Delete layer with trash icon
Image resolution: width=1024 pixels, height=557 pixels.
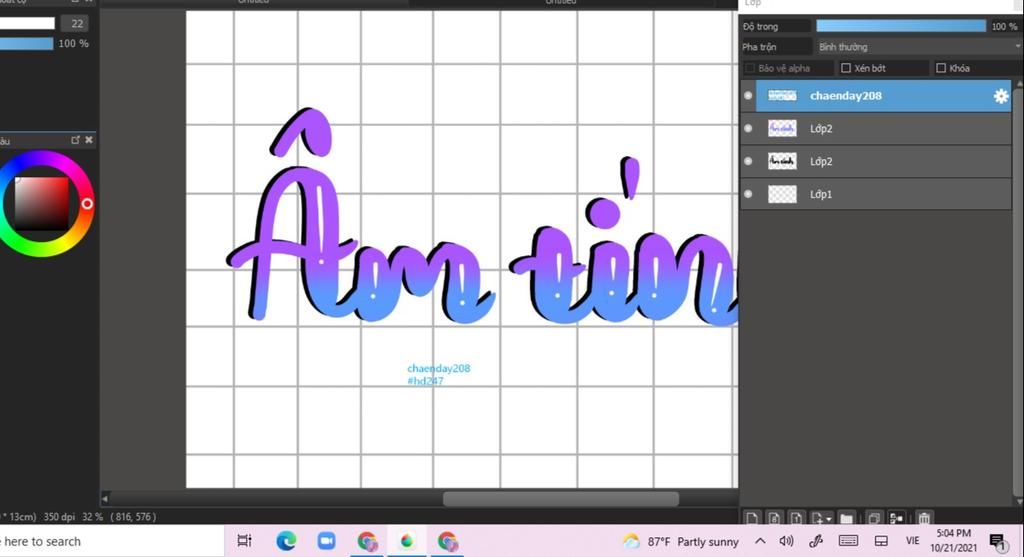click(x=923, y=518)
